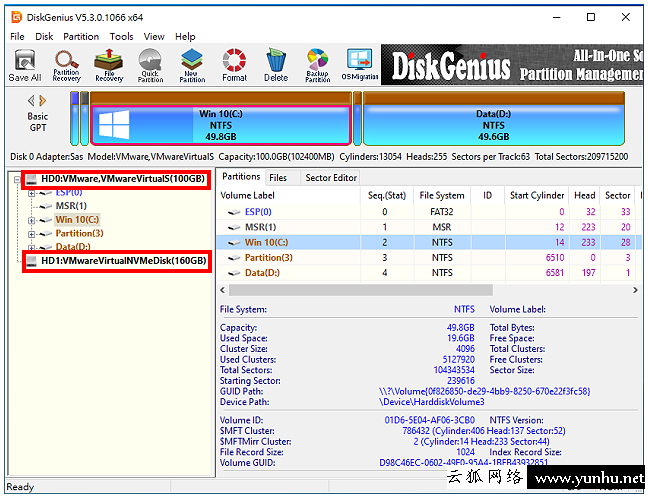
Task: Expand the Win 10(C:) tree node
Action: click(x=31, y=220)
